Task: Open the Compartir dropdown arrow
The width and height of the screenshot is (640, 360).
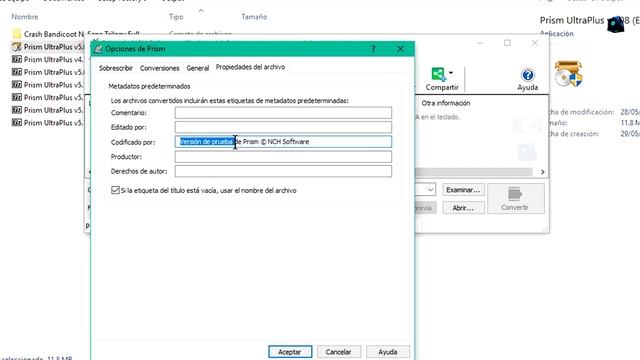Action: (451, 73)
